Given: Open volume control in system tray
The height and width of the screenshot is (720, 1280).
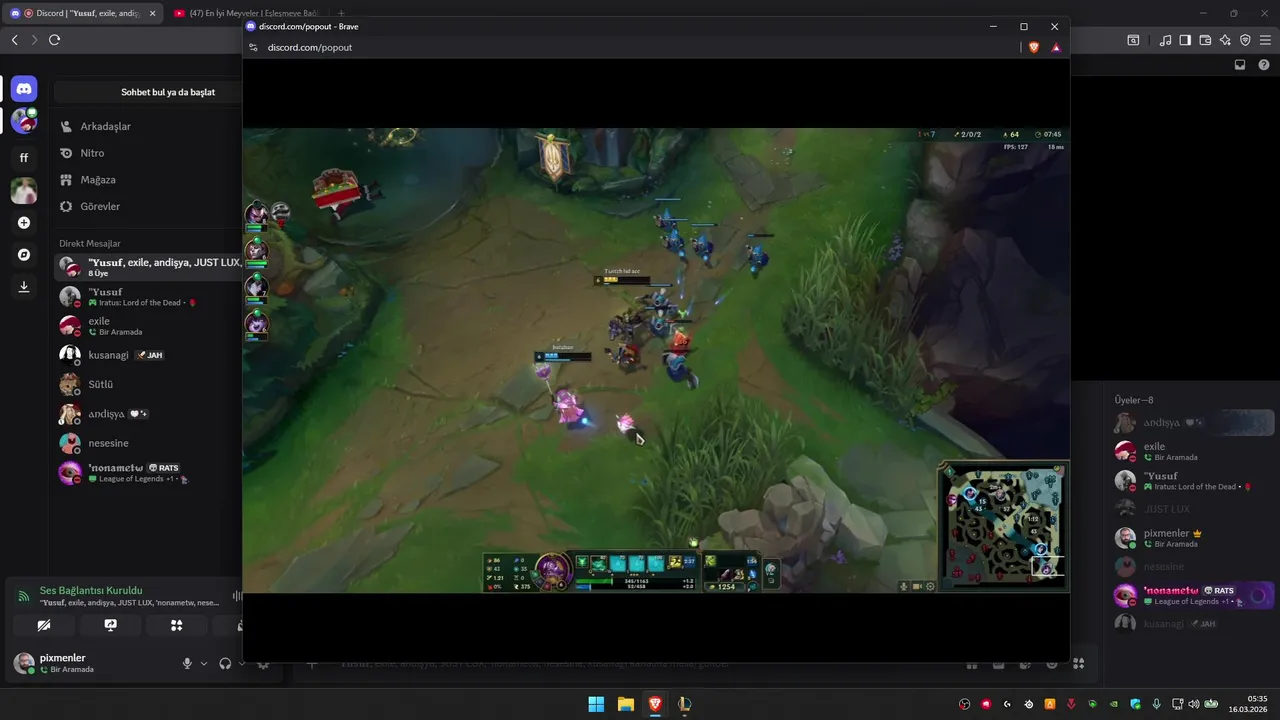Looking at the screenshot, I should (x=1193, y=704).
